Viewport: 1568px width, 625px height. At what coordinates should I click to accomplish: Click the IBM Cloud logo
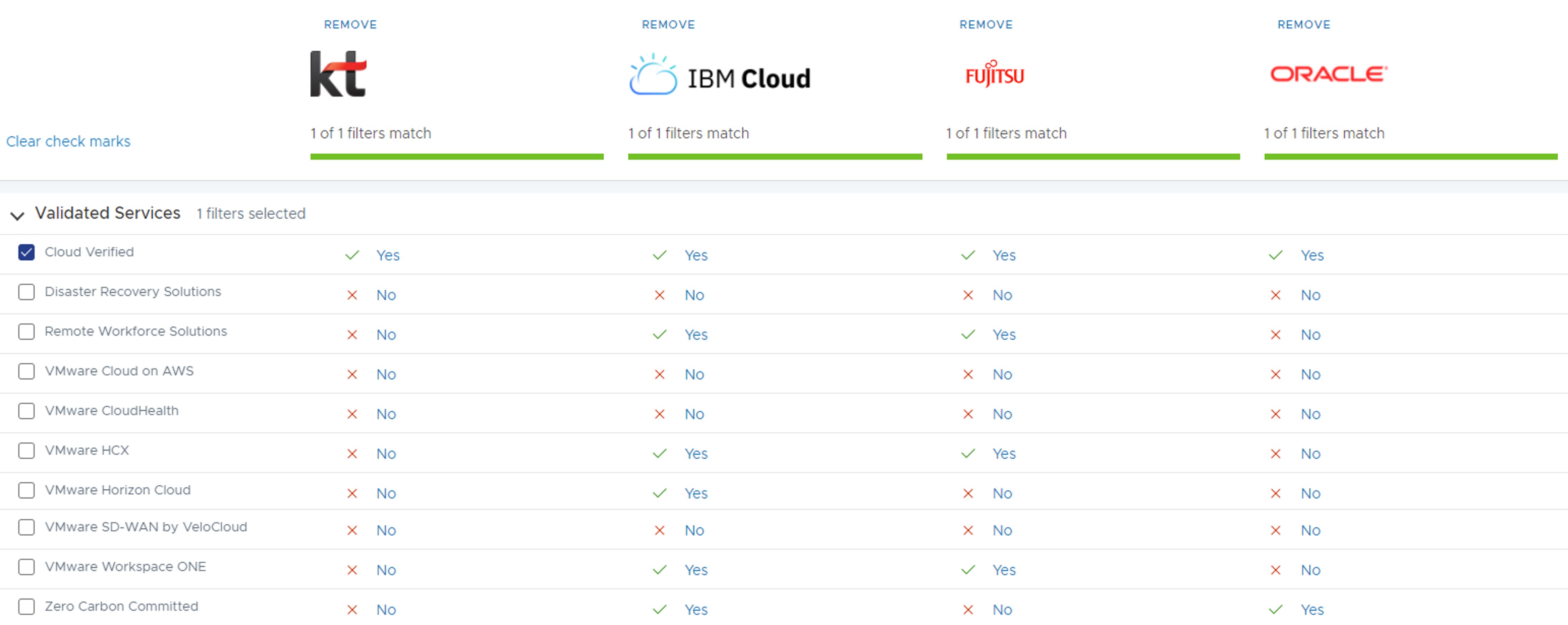tap(719, 76)
